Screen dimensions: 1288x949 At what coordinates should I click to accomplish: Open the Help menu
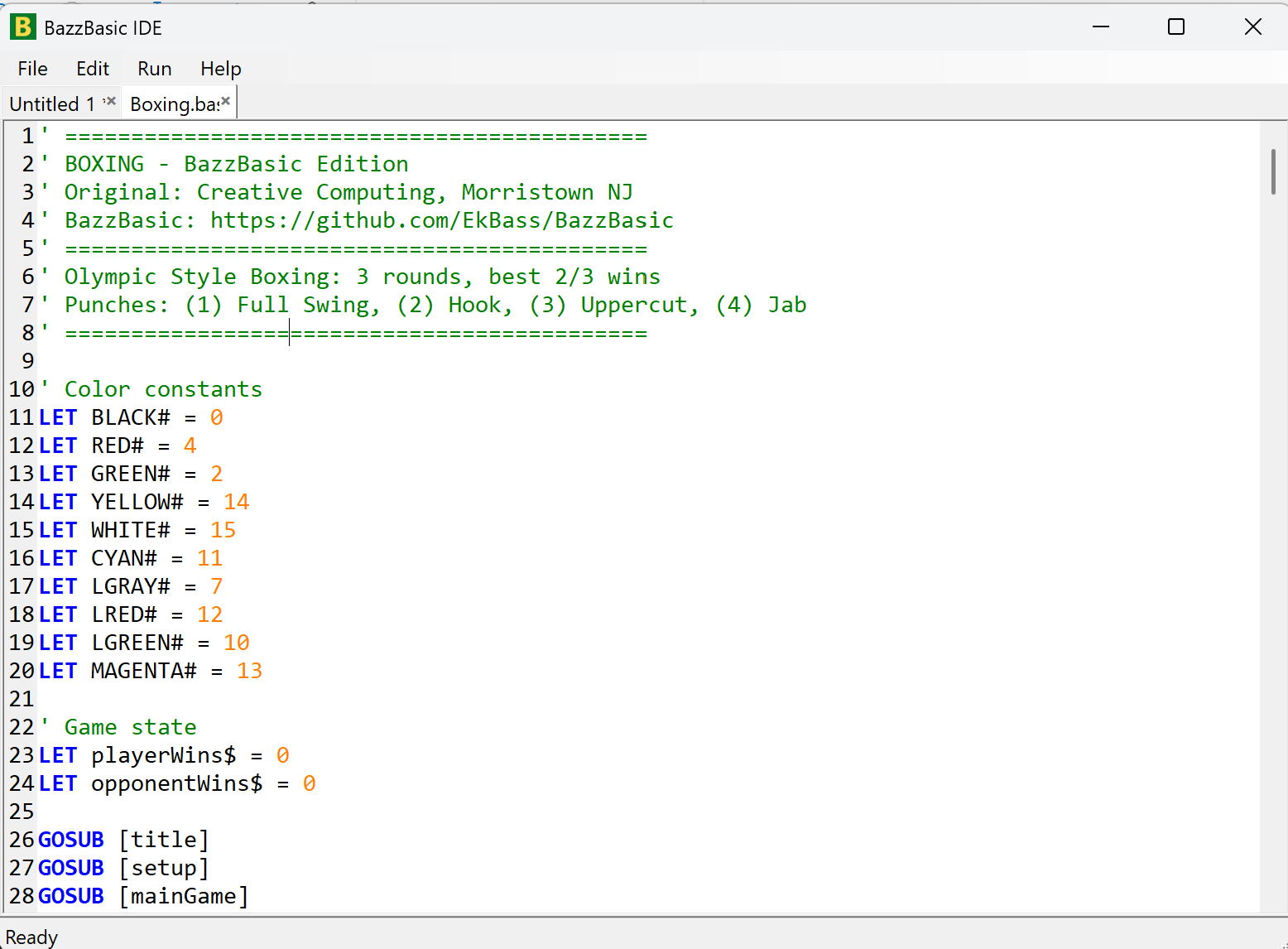click(x=219, y=69)
